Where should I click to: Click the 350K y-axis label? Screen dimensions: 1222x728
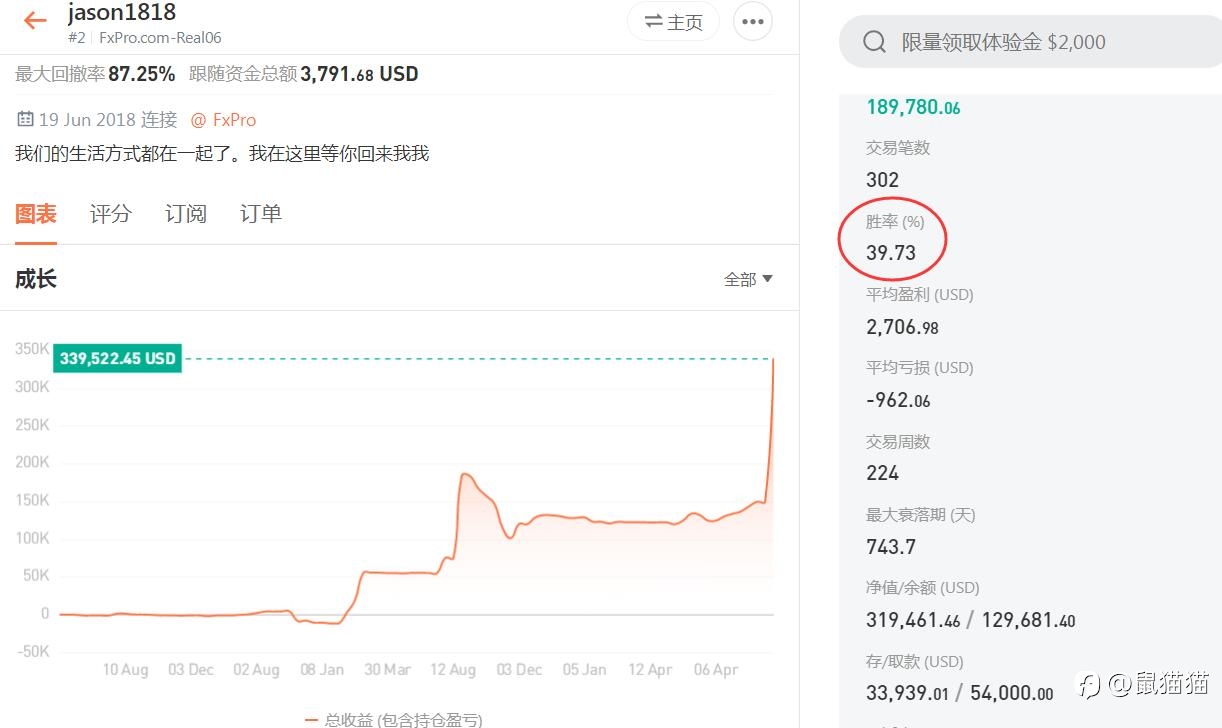pos(33,349)
